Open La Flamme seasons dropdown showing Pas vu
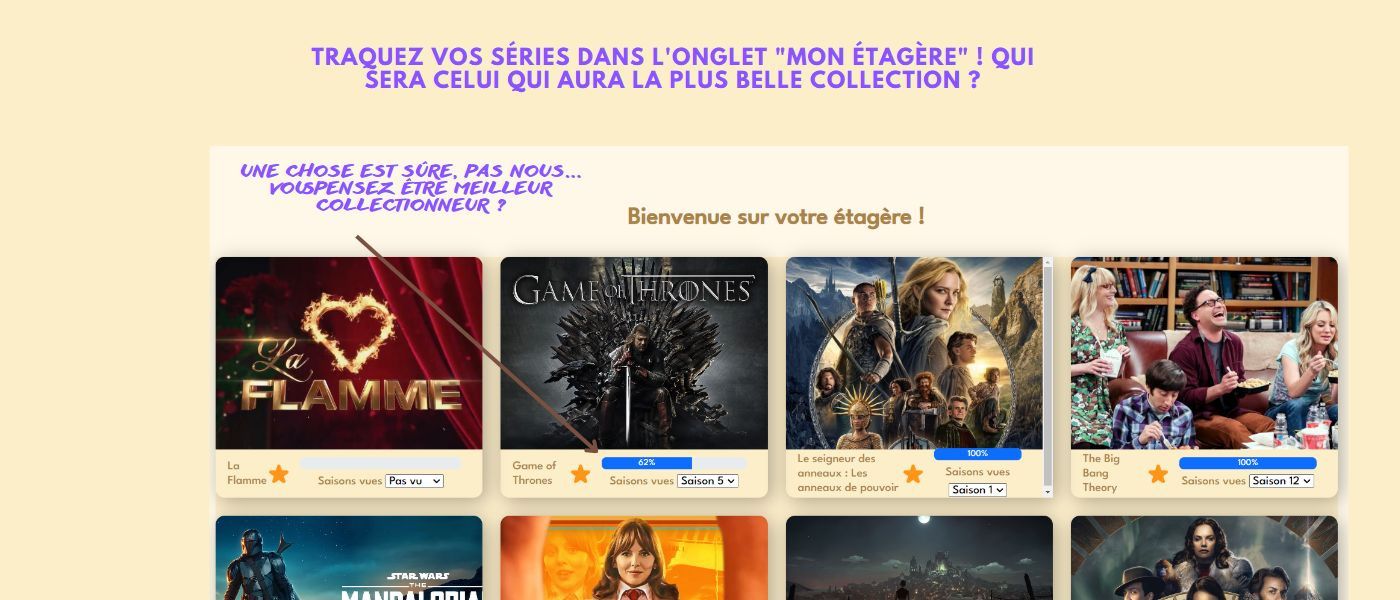The height and width of the screenshot is (600, 1400). [414, 481]
